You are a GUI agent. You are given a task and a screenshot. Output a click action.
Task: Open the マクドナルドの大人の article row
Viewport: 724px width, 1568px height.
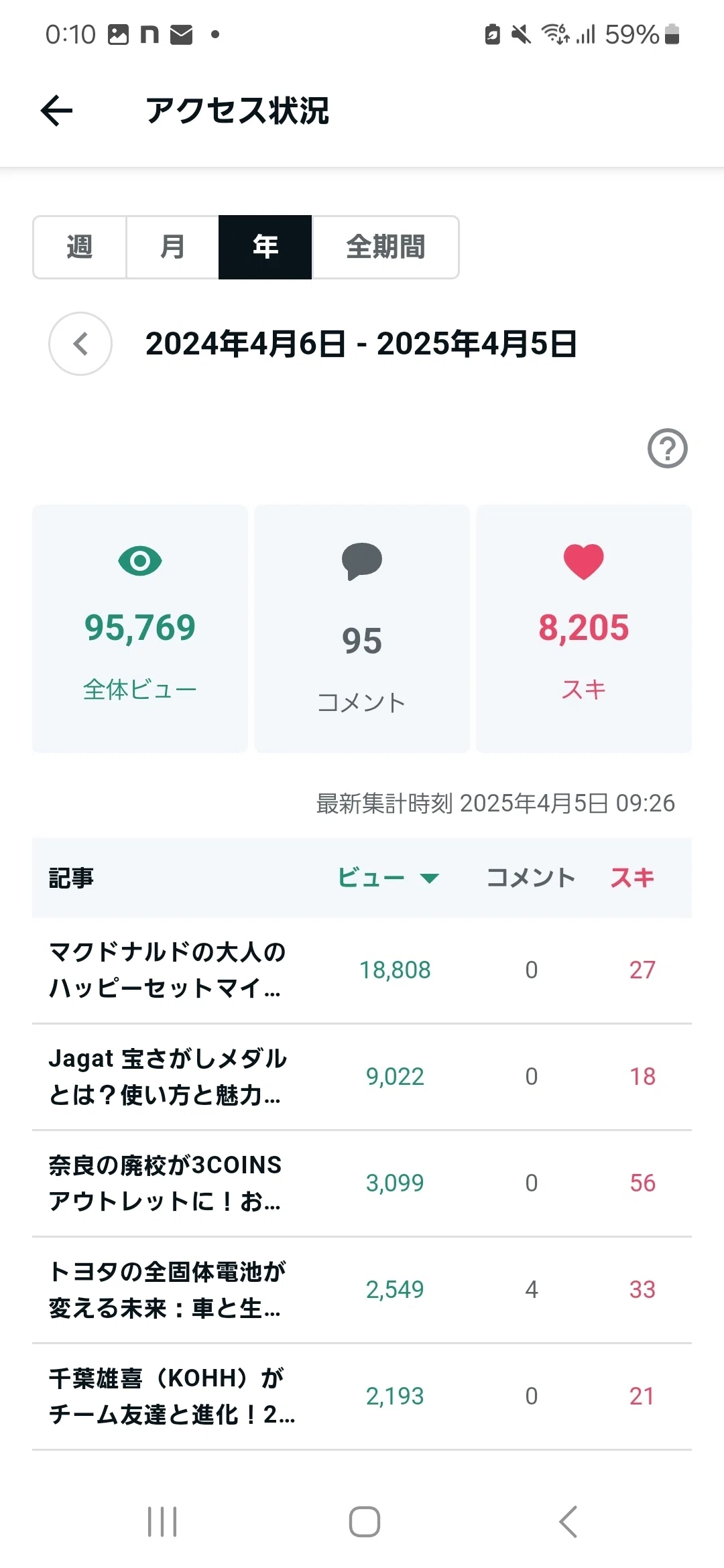[362, 970]
